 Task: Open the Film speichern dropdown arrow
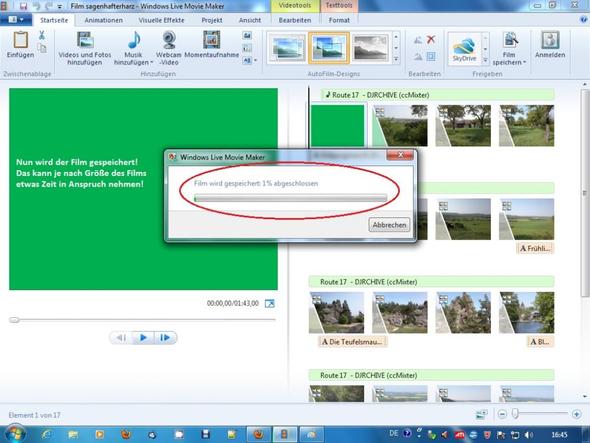pyautogui.click(x=524, y=62)
